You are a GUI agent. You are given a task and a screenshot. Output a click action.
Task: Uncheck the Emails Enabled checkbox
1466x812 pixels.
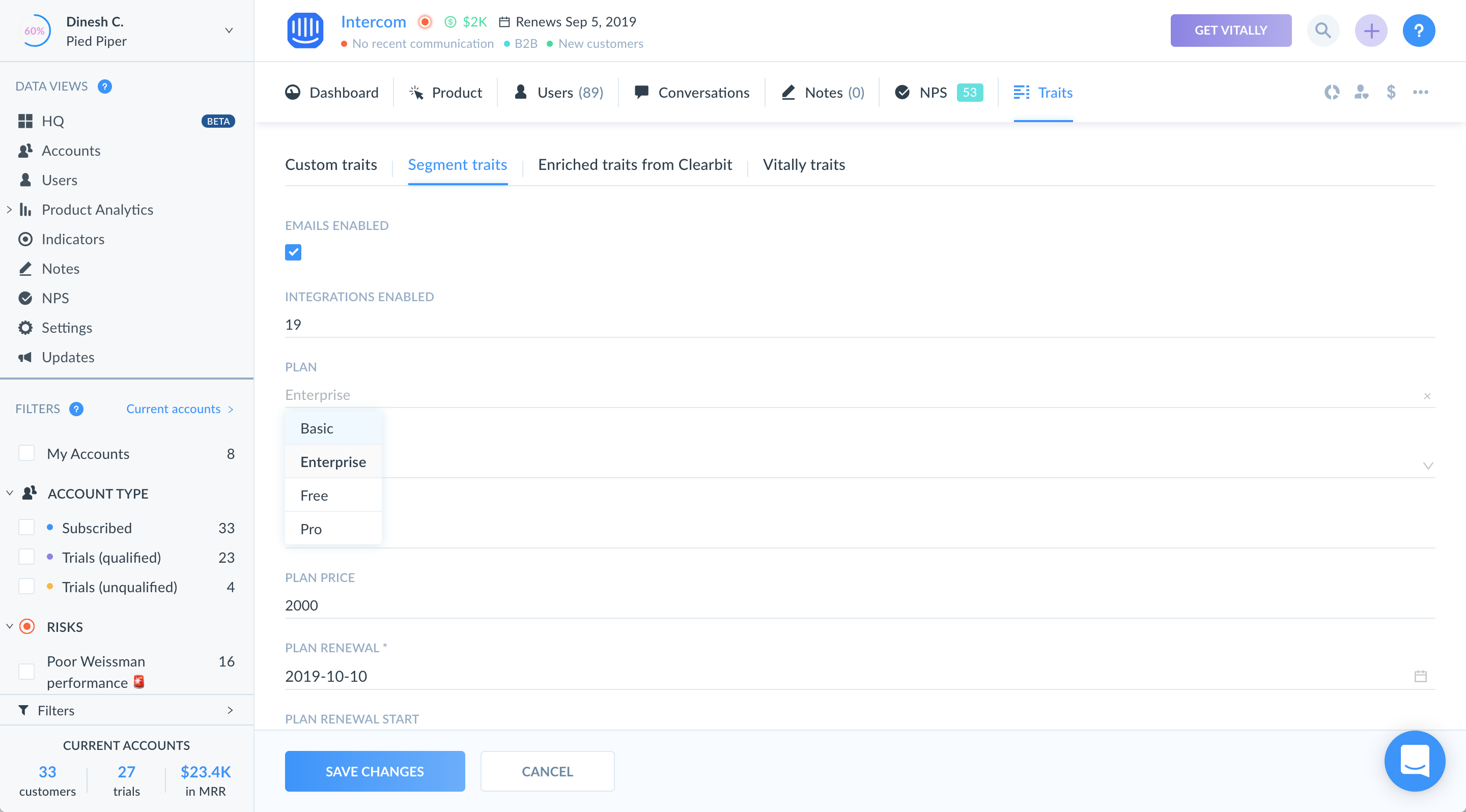[293, 252]
